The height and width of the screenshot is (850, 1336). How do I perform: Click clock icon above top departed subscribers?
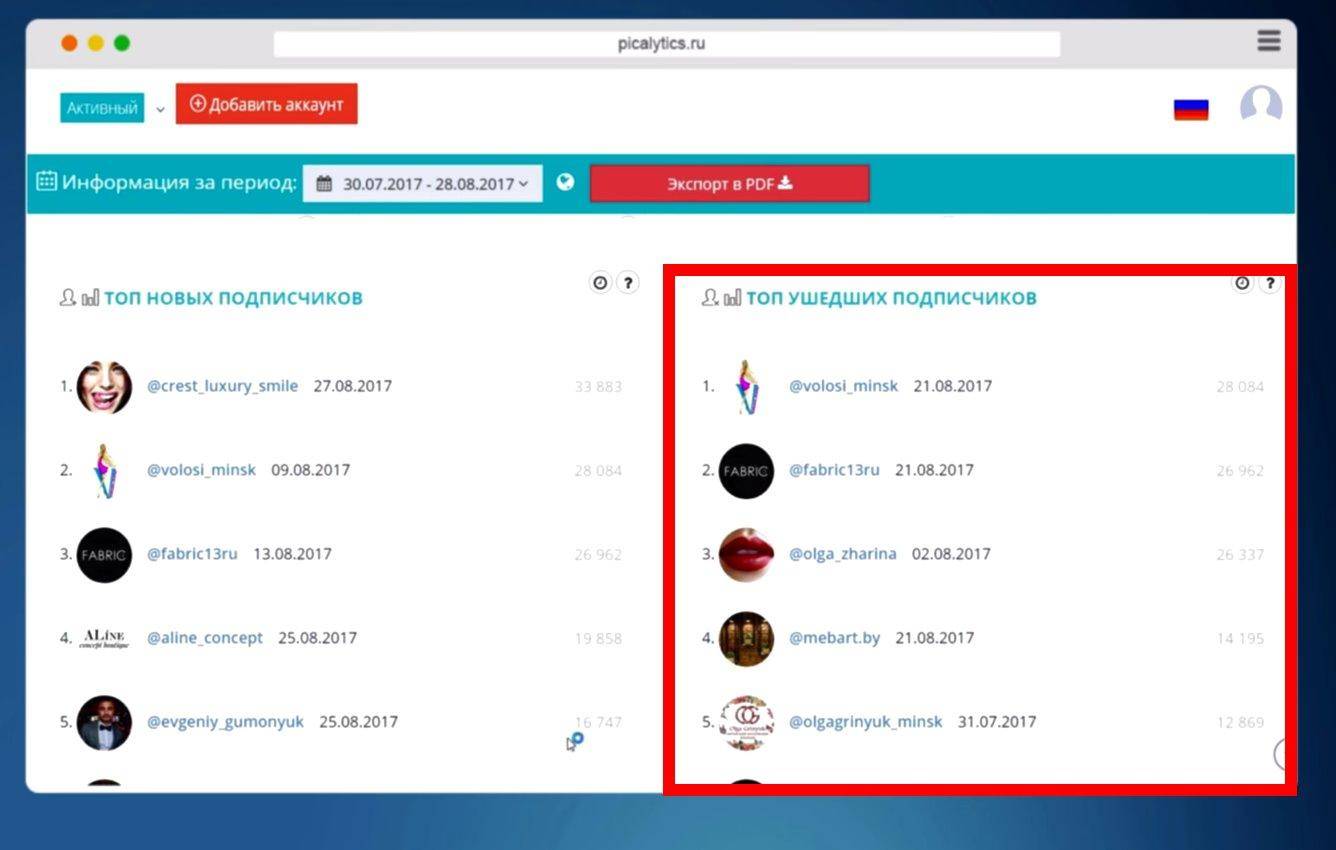pyautogui.click(x=1242, y=283)
